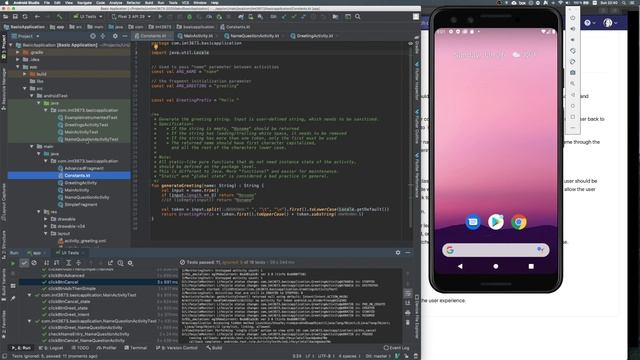This screenshot has height=360, width=640.
Task: Open the Profiler tool window button
Action: (107, 348)
